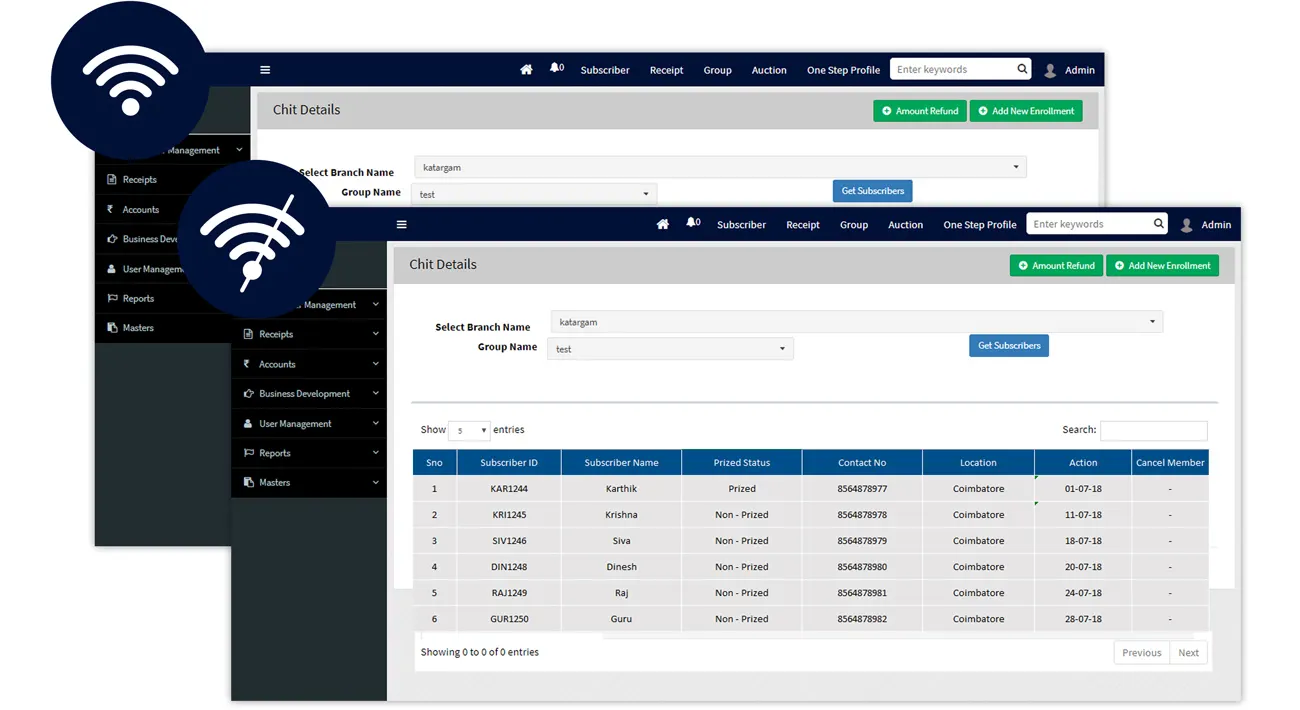
Task: Click the Reports flag icon in front sidebar
Action: pyautogui.click(x=249, y=453)
